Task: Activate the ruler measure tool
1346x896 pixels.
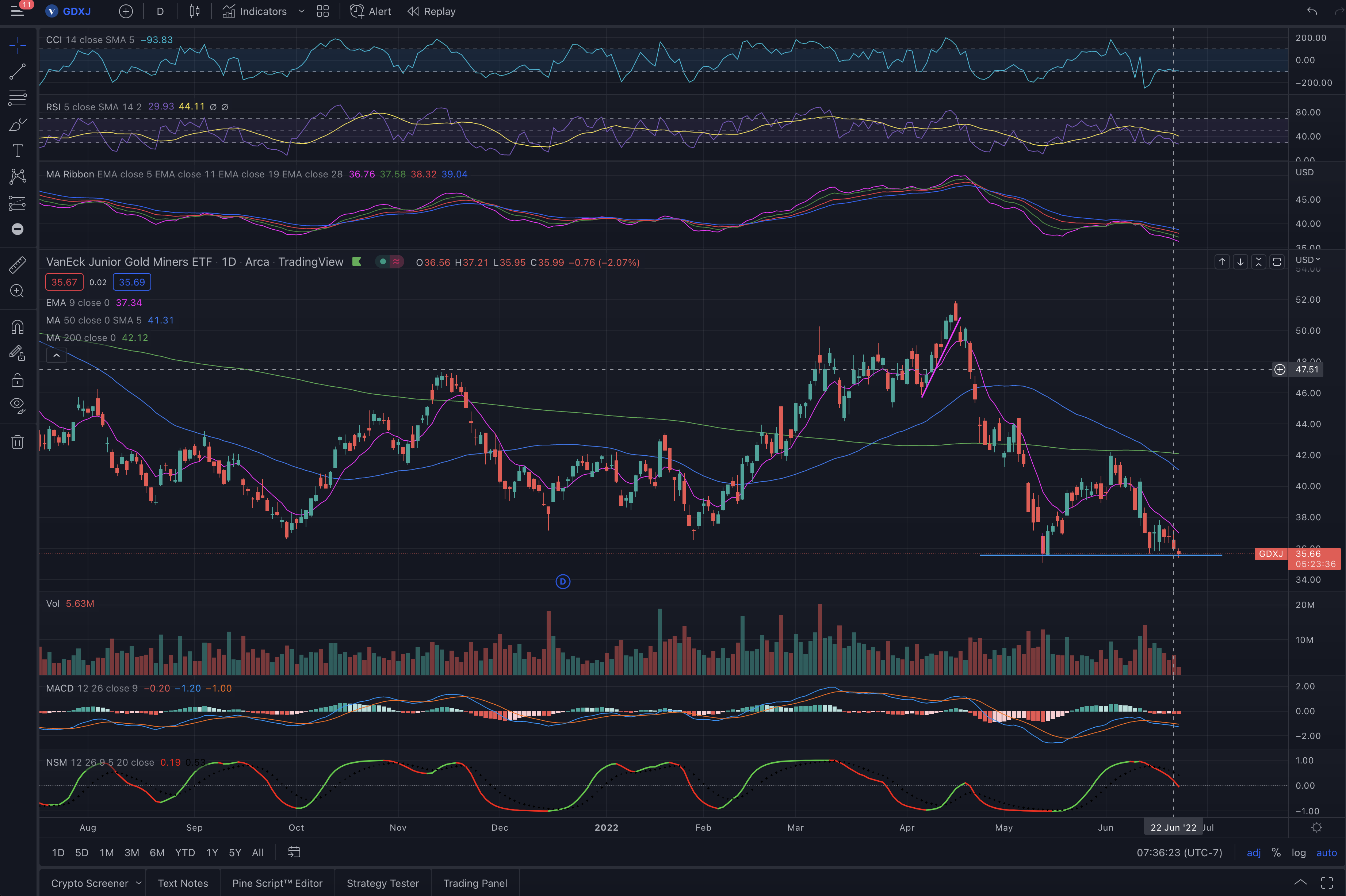Action: click(x=17, y=265)
